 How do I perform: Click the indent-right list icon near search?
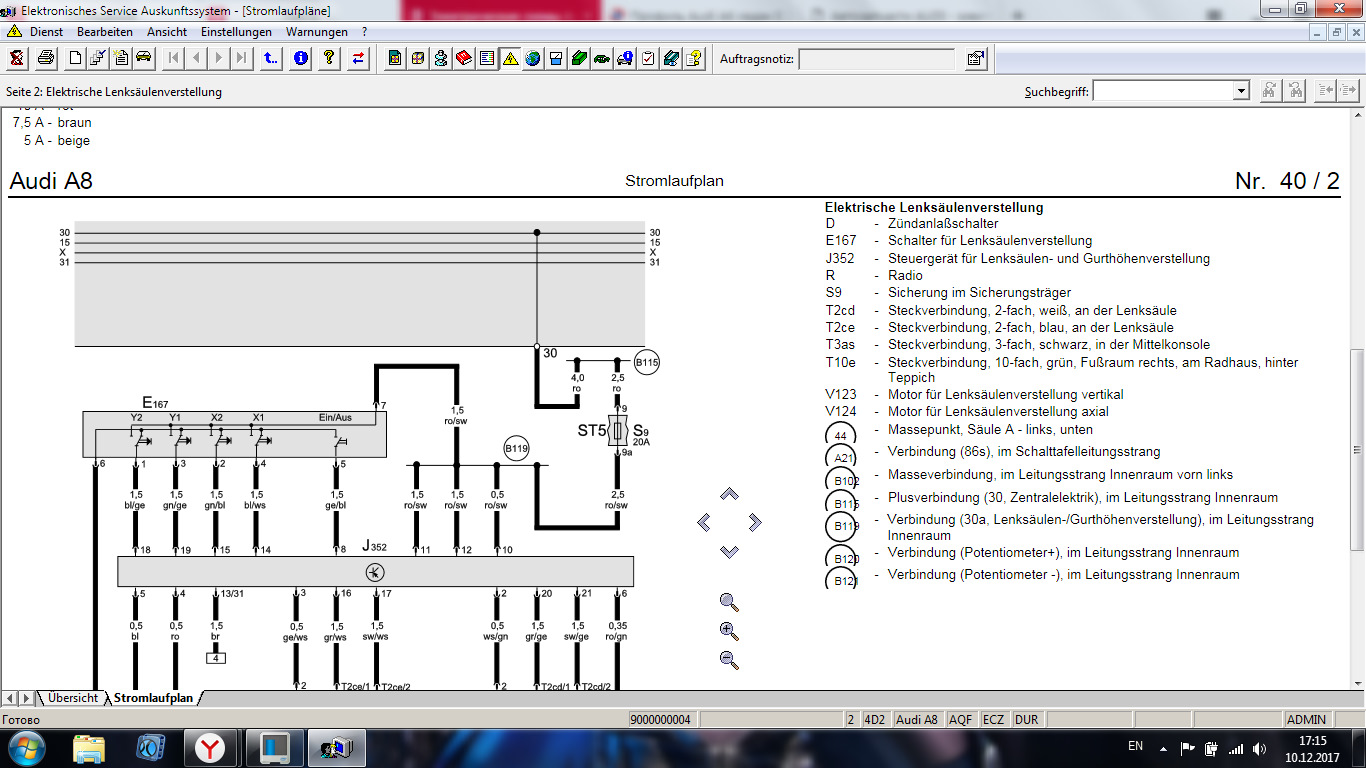click(x=1350, y=91)
